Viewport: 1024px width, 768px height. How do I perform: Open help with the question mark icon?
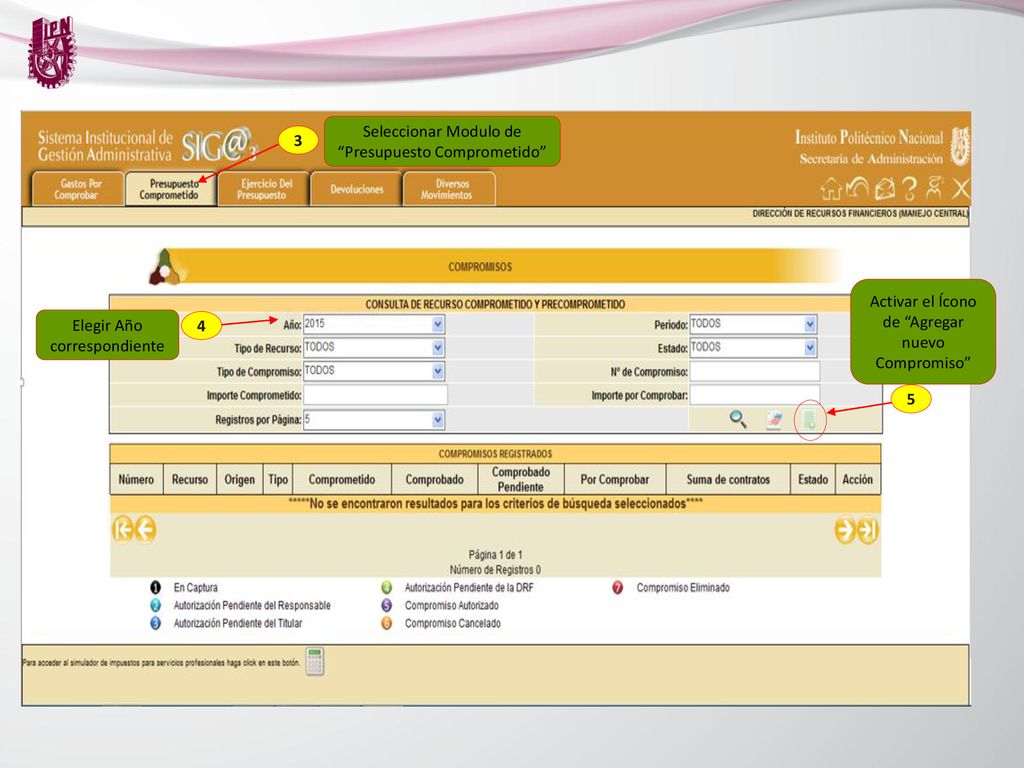click(x=909, y=189)
